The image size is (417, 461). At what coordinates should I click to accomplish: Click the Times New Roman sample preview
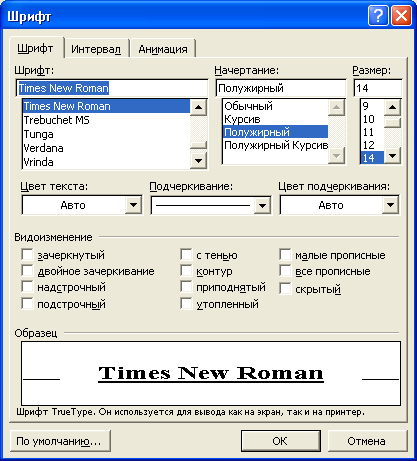[211, 373]
